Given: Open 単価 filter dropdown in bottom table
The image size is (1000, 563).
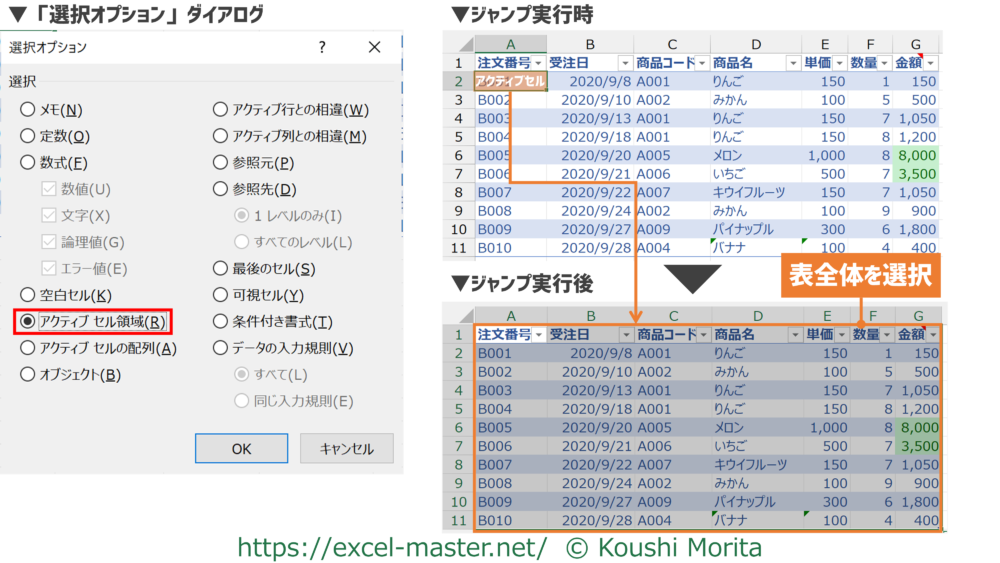Looking at the screenshot, I should pos(841,334).
